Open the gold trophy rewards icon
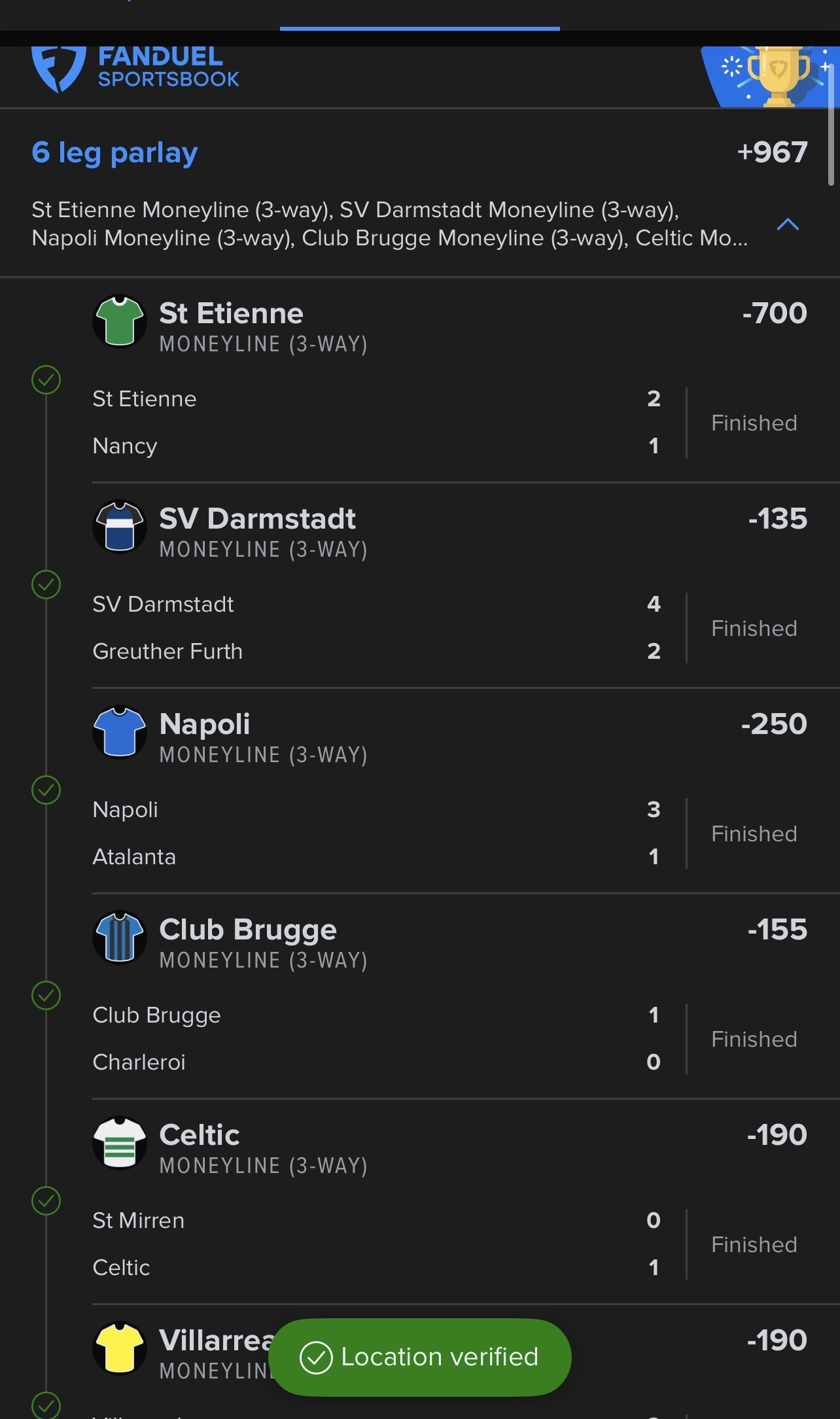 click(x=778, y=75)
